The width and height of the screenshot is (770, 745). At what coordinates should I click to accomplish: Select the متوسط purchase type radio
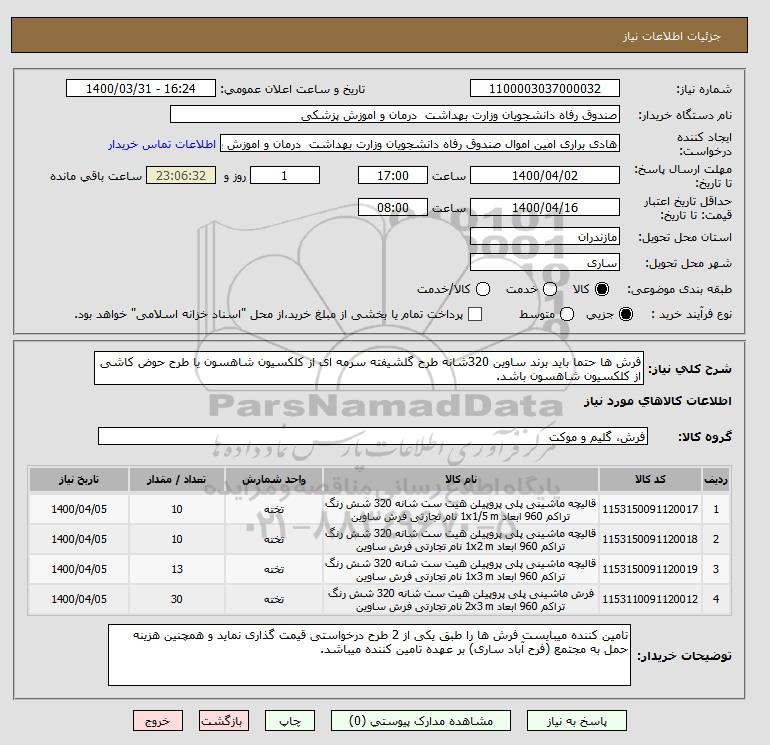click(567, 314)
